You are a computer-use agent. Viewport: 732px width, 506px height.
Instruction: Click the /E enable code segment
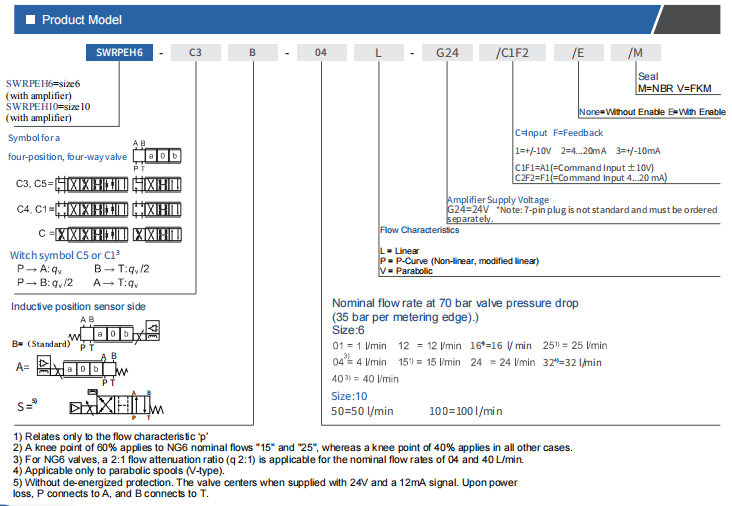tap(578, 54)
